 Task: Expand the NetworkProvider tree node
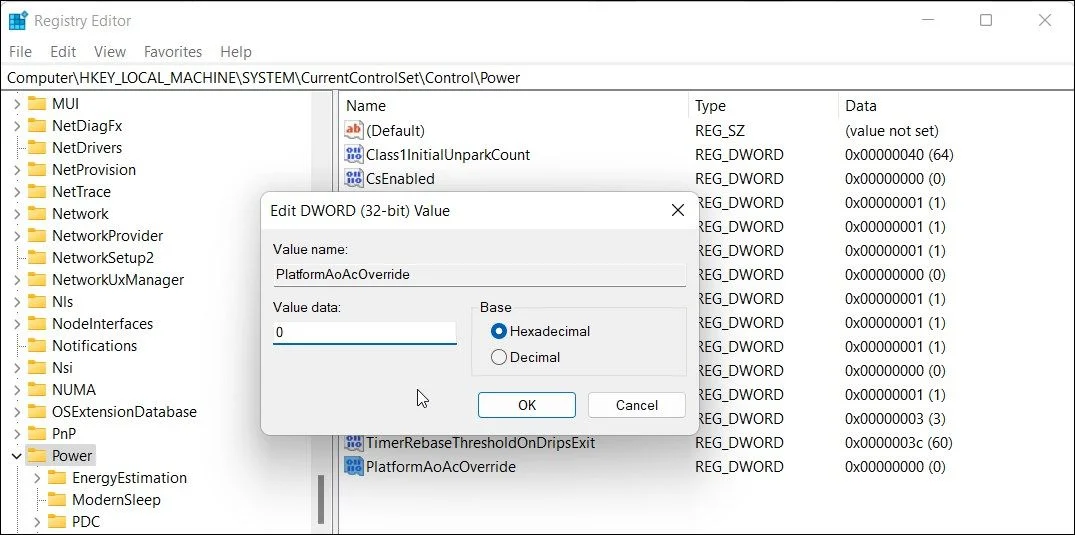pos(16,235)
